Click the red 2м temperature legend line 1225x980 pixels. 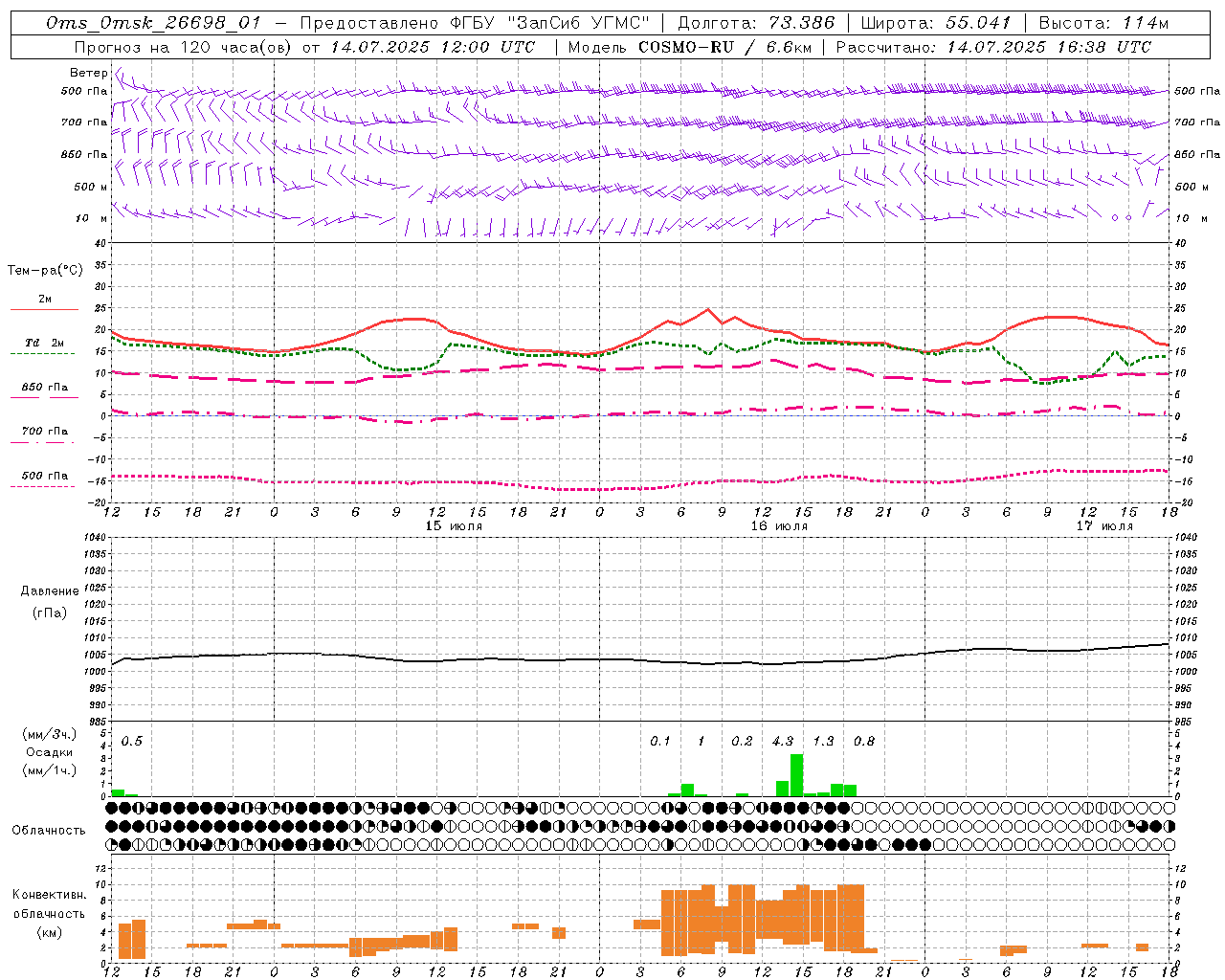click(x=45, y=310)
